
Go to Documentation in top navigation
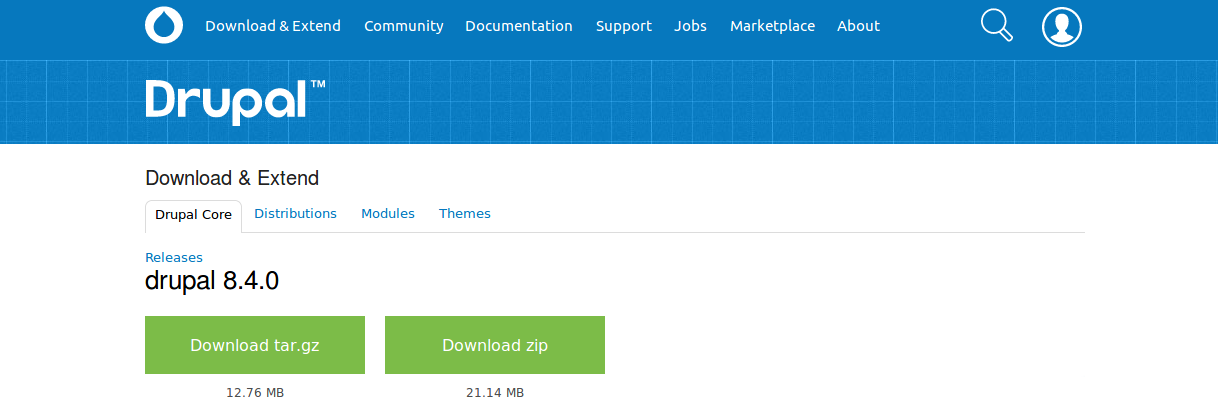[x=519, y=26]
